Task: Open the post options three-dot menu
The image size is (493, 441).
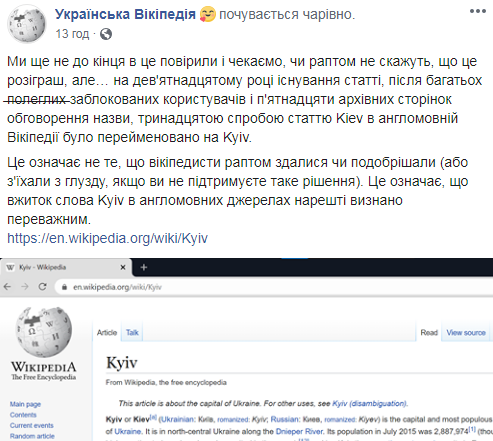Action: point(478,11)
